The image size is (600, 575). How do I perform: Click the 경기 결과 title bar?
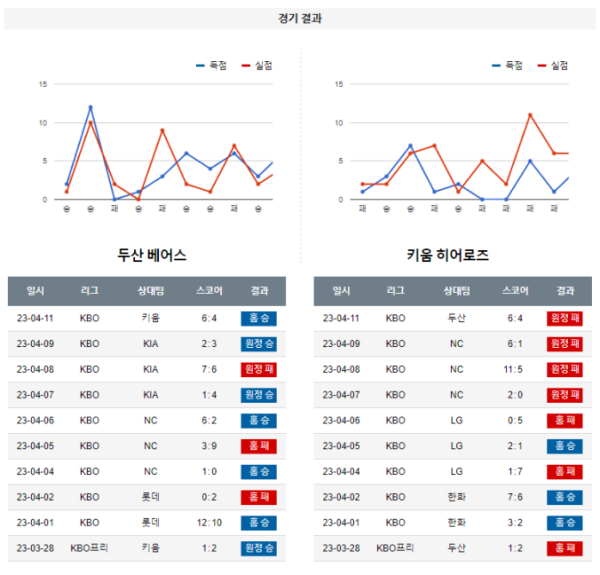click(300, 18)
